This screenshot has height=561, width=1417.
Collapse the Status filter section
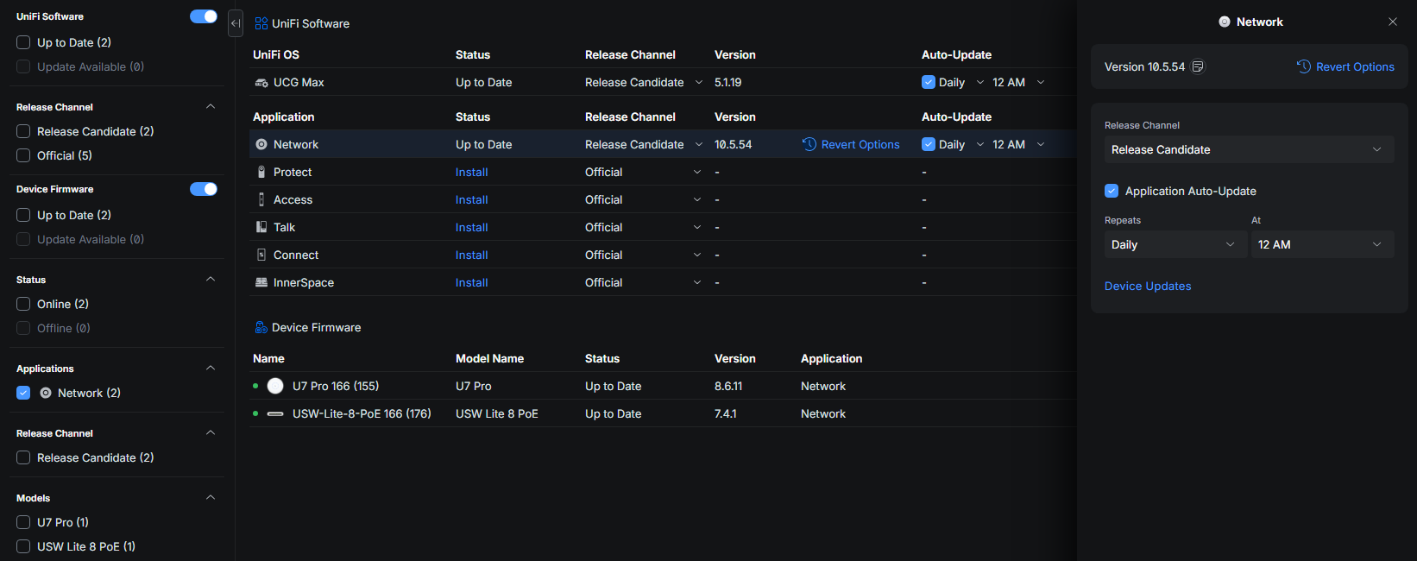click(x=210, y=280)
